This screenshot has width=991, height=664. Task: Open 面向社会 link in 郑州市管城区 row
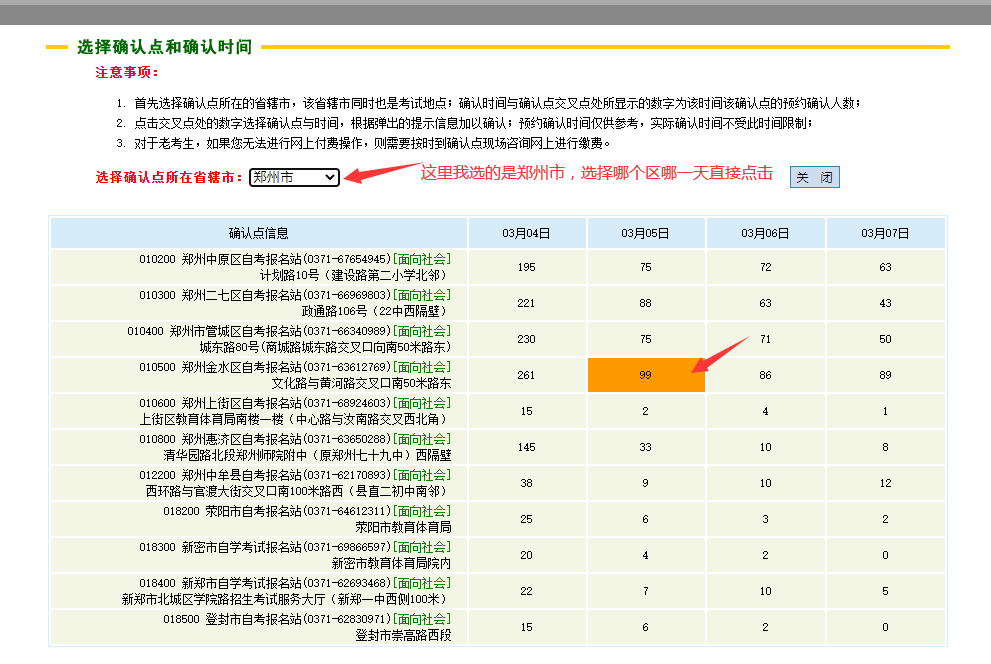[x=422, y=331]
